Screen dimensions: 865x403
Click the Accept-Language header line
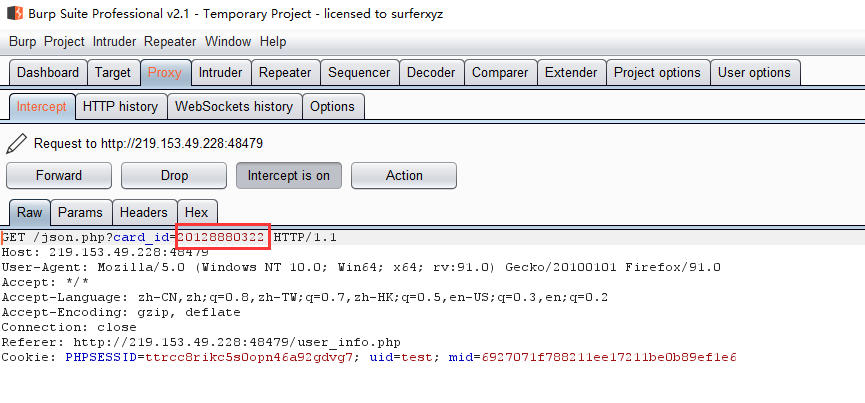(305, 297)
